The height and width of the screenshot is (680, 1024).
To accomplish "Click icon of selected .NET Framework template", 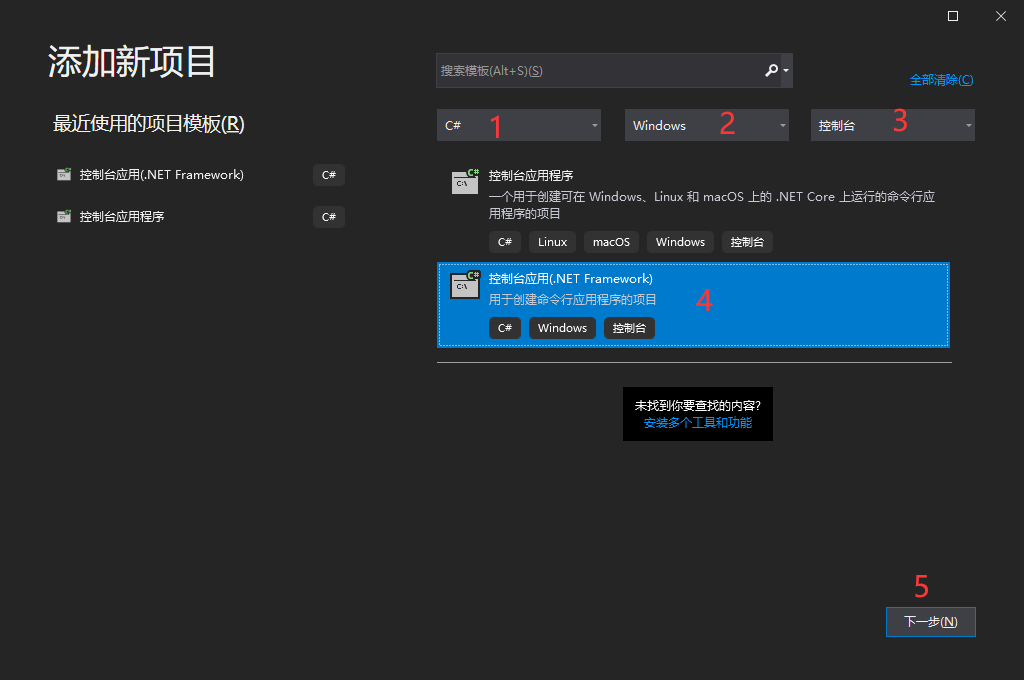I will tap(466, 285).
